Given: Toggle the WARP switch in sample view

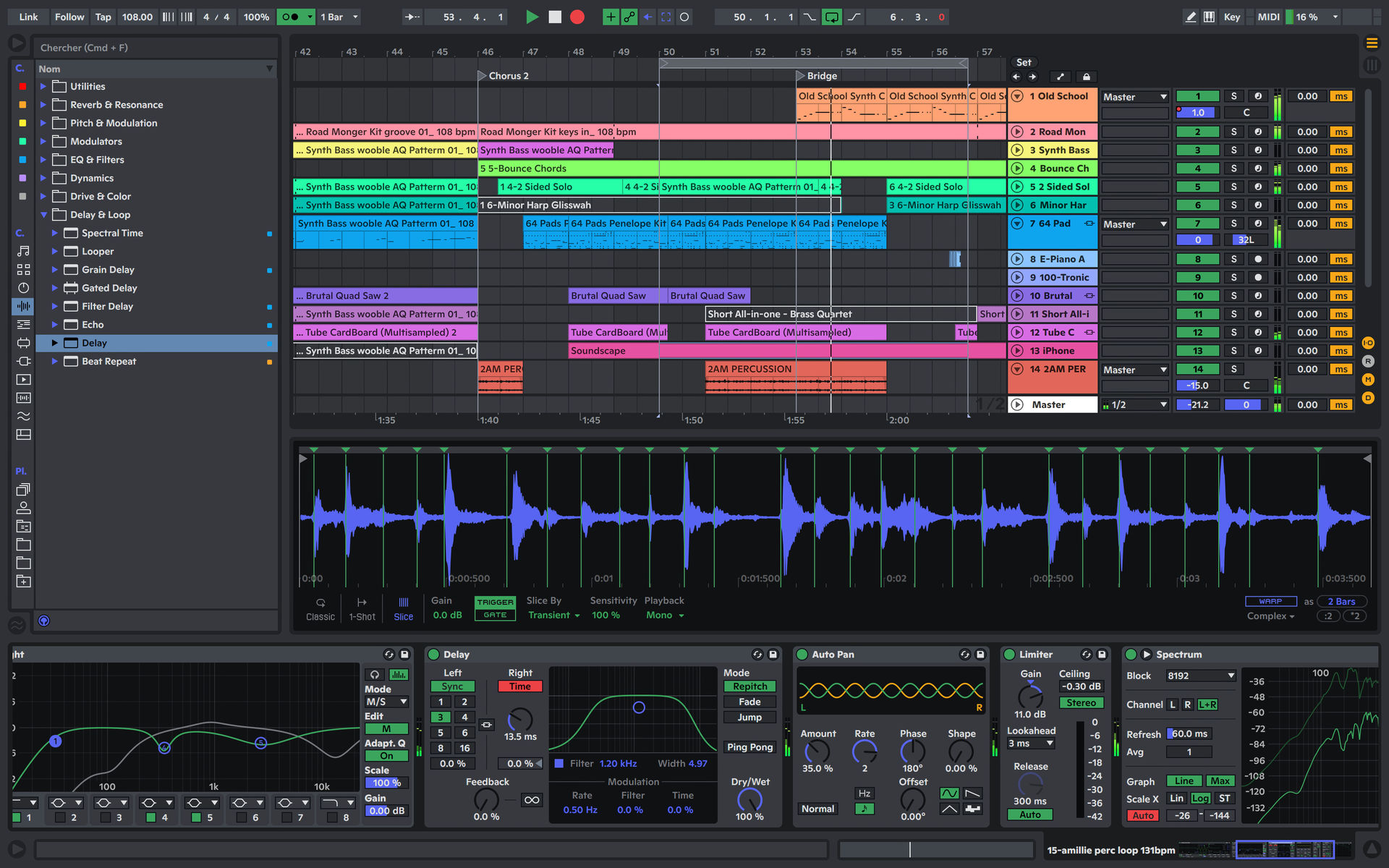Looking at the screenshot, I should [1270, 601].
